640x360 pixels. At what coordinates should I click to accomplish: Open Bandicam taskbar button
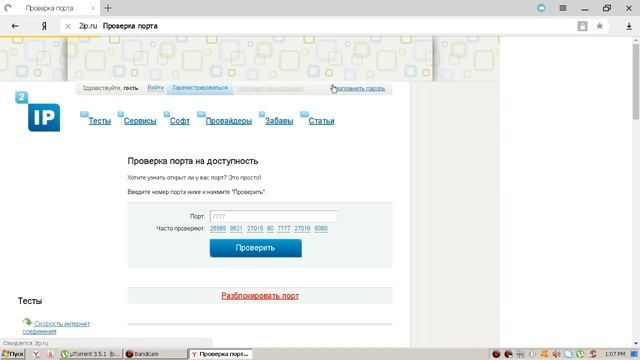[x=155, y=354]
